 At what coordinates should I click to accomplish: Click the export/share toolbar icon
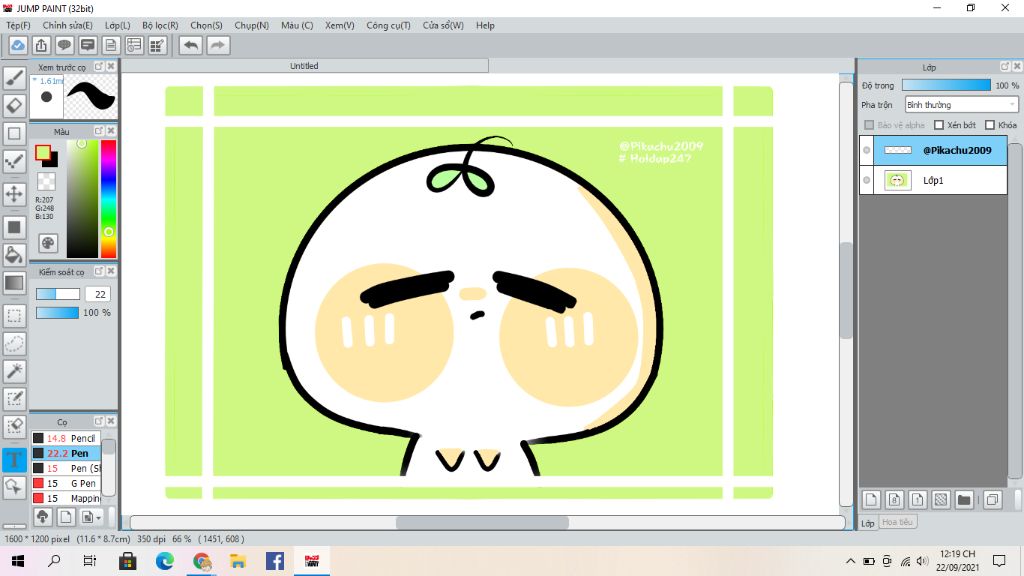coord(41,45)
